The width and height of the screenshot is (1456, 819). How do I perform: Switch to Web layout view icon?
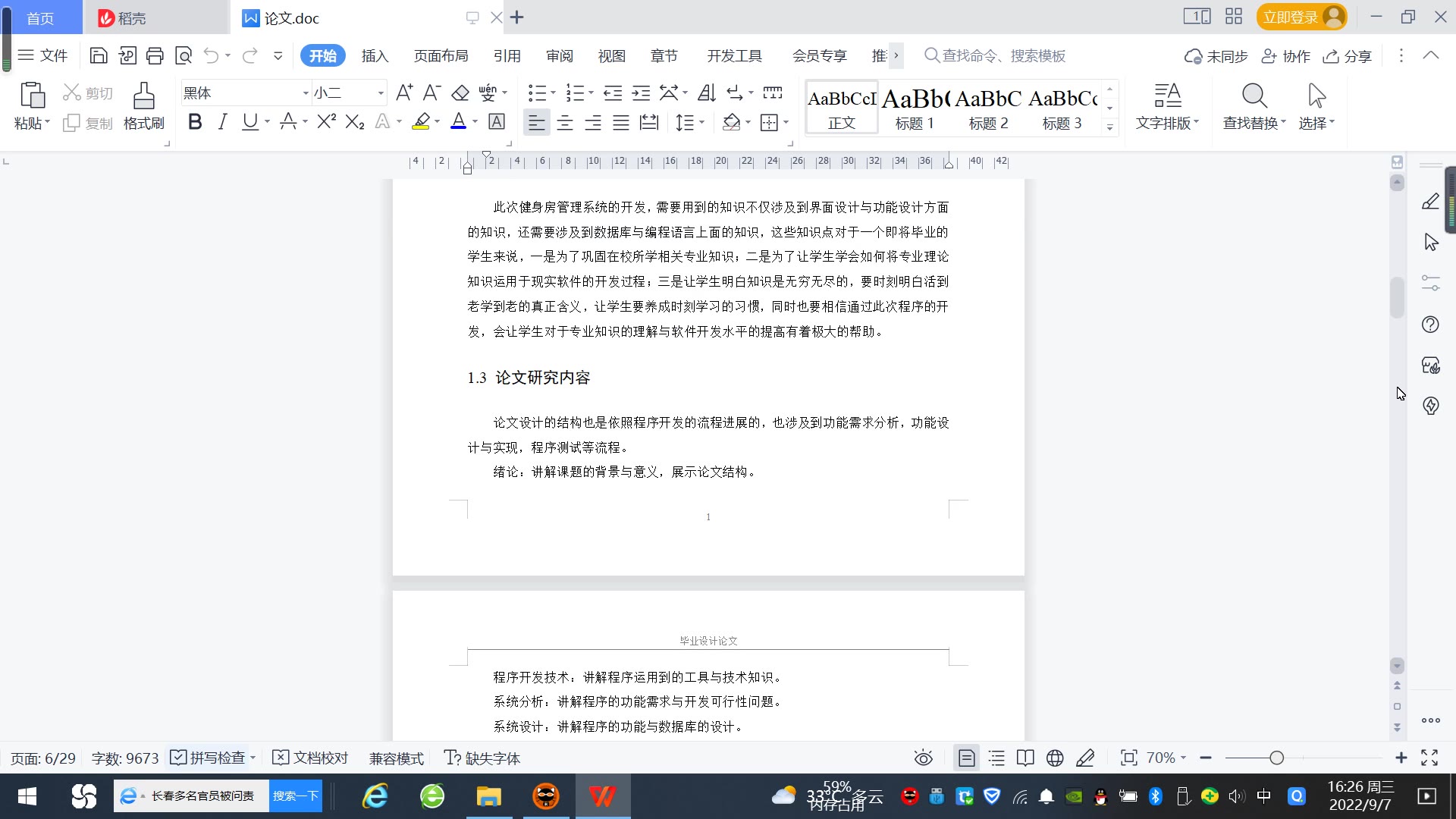(1055, 758)
